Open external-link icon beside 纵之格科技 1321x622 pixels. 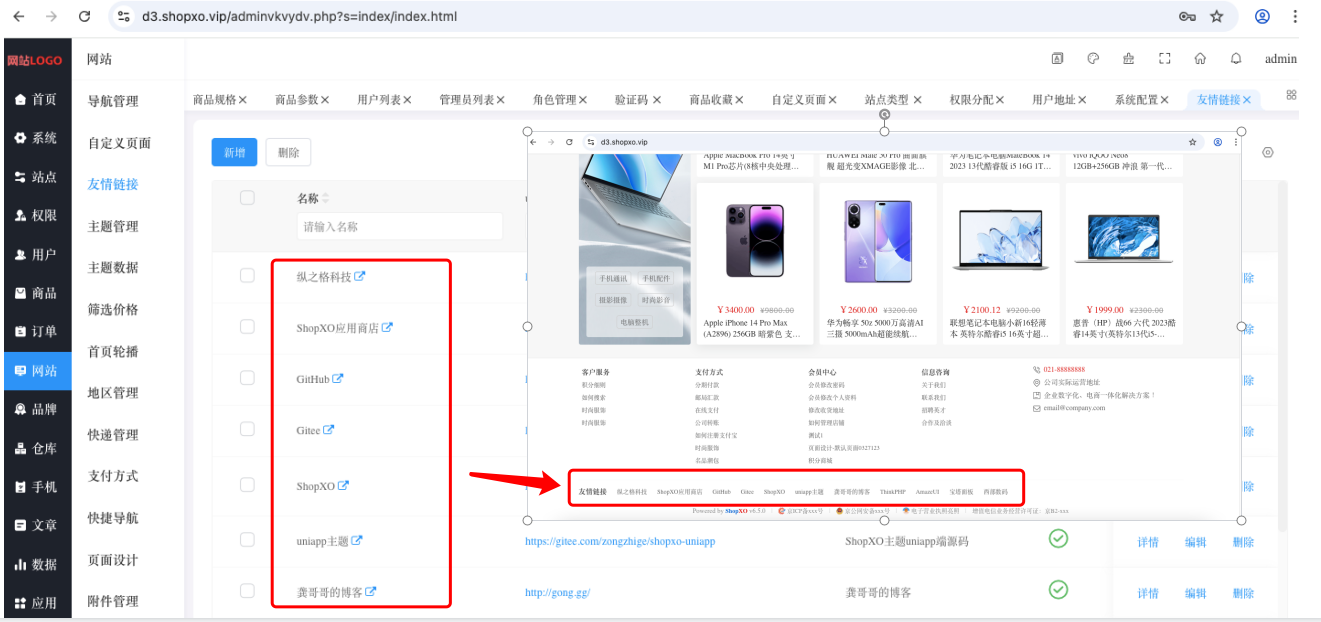[360, 276]
